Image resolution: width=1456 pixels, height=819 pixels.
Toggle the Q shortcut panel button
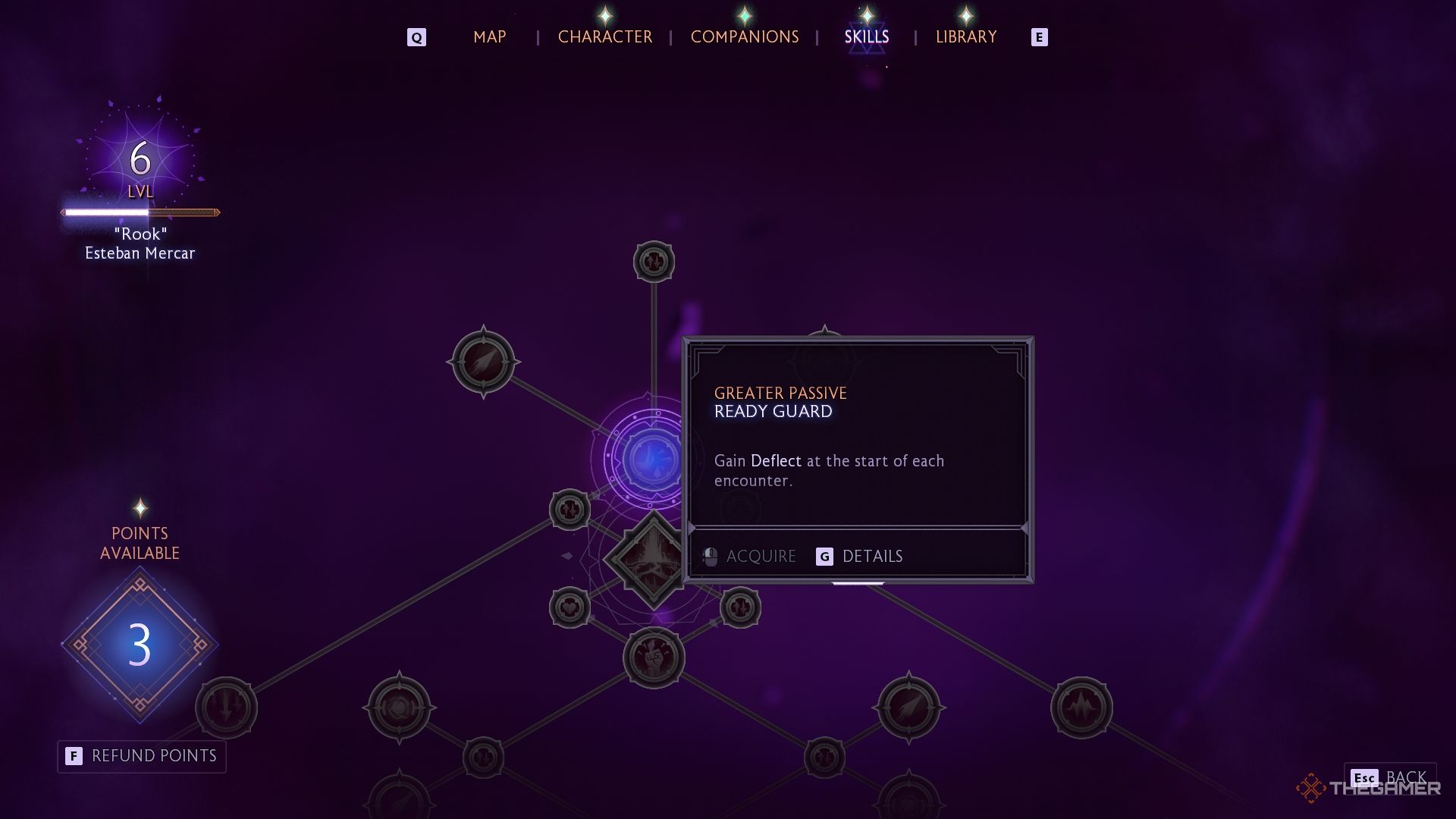(x=417, y=37)
